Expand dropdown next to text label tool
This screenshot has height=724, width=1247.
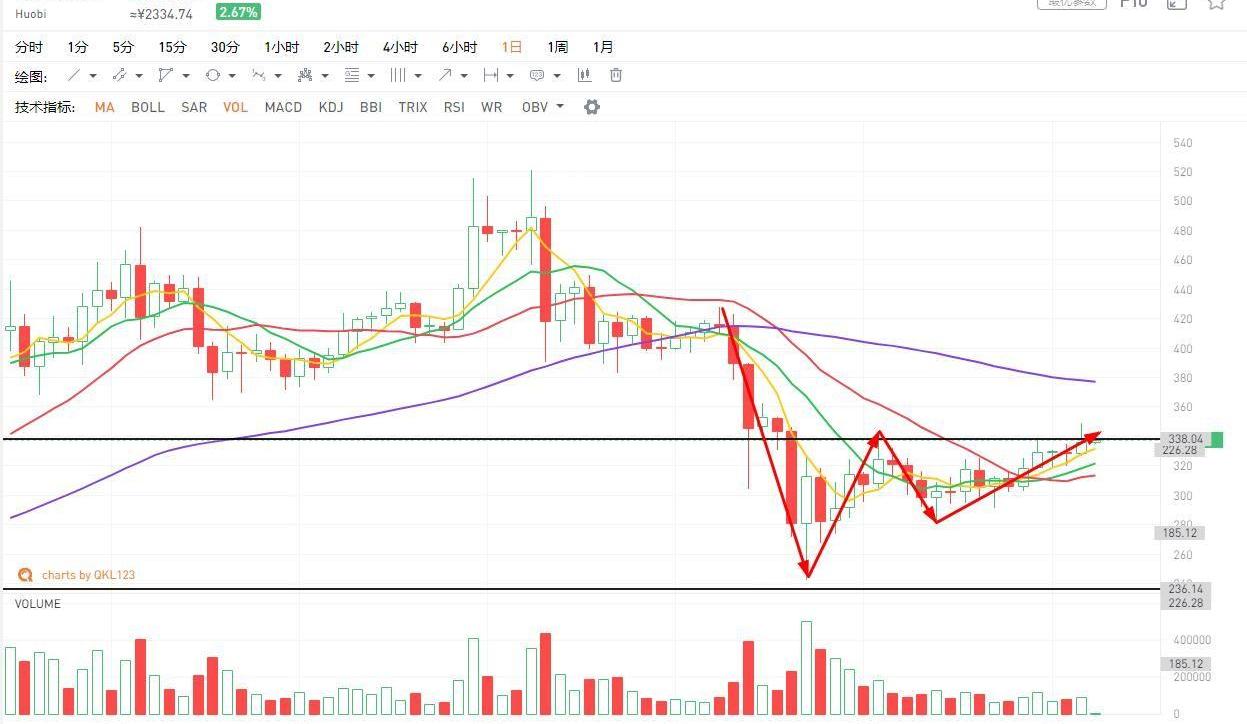click(557, 76)
